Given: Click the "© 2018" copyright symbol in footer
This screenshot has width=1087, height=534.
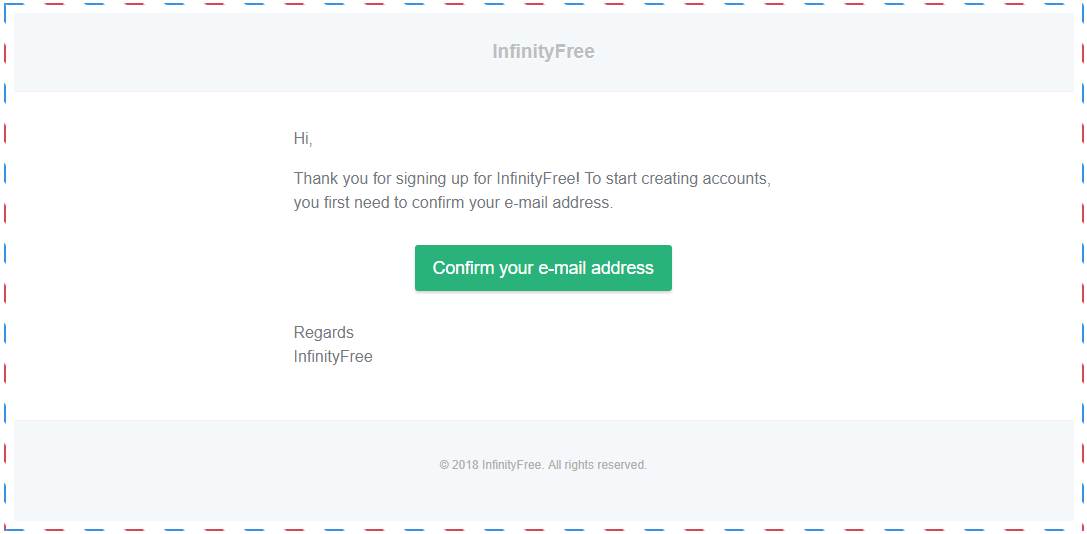Looking at the screenshot, I should click(x=444, y=465).
